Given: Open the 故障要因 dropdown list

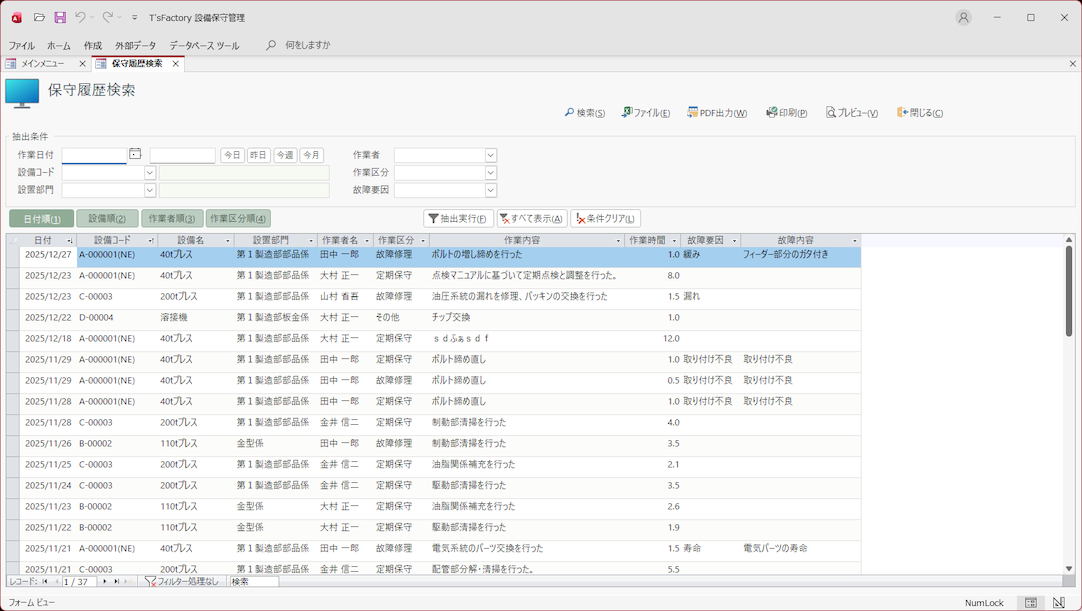Looking at the screenshot, I should 490,190.
